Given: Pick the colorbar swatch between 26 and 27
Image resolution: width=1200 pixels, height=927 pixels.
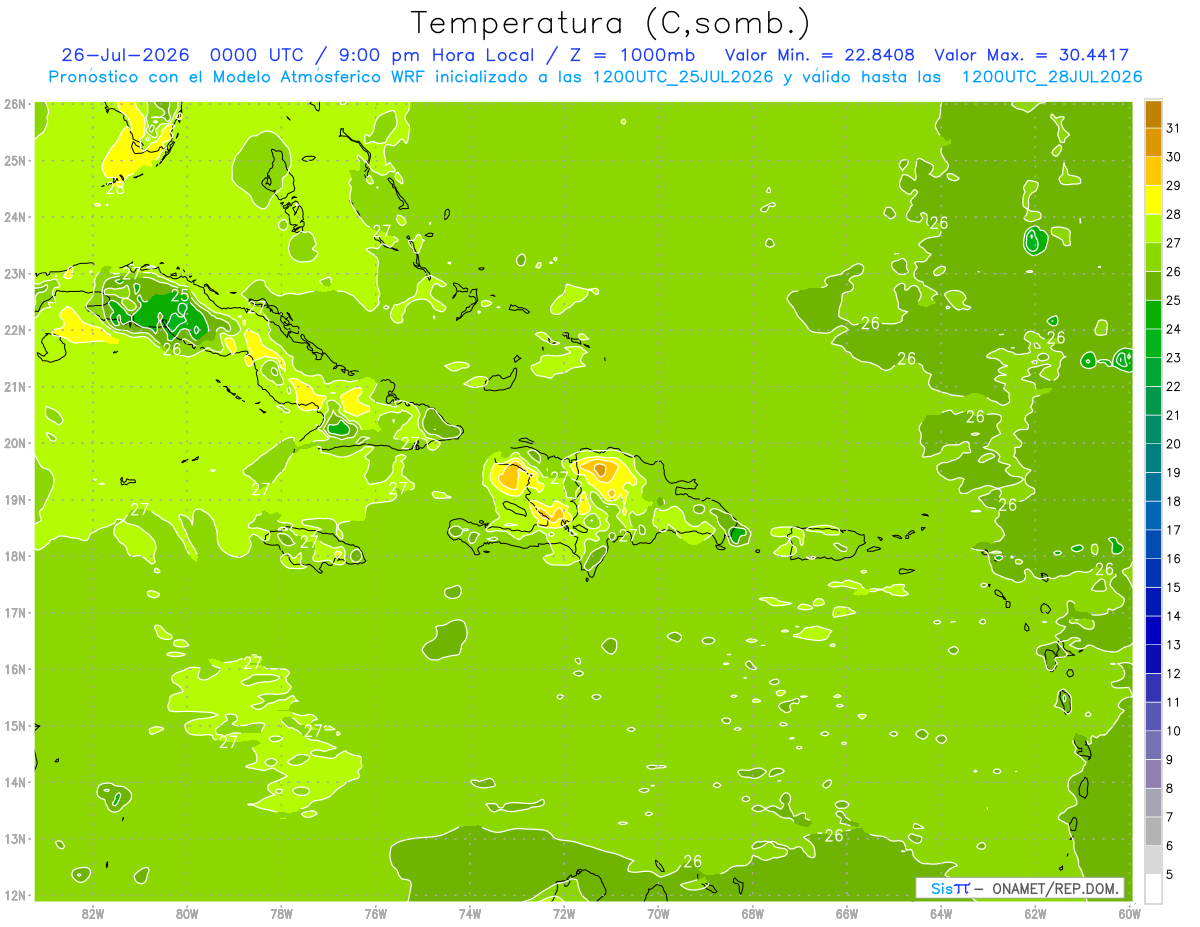Looking at the screenshot, I should point(1153,258).
